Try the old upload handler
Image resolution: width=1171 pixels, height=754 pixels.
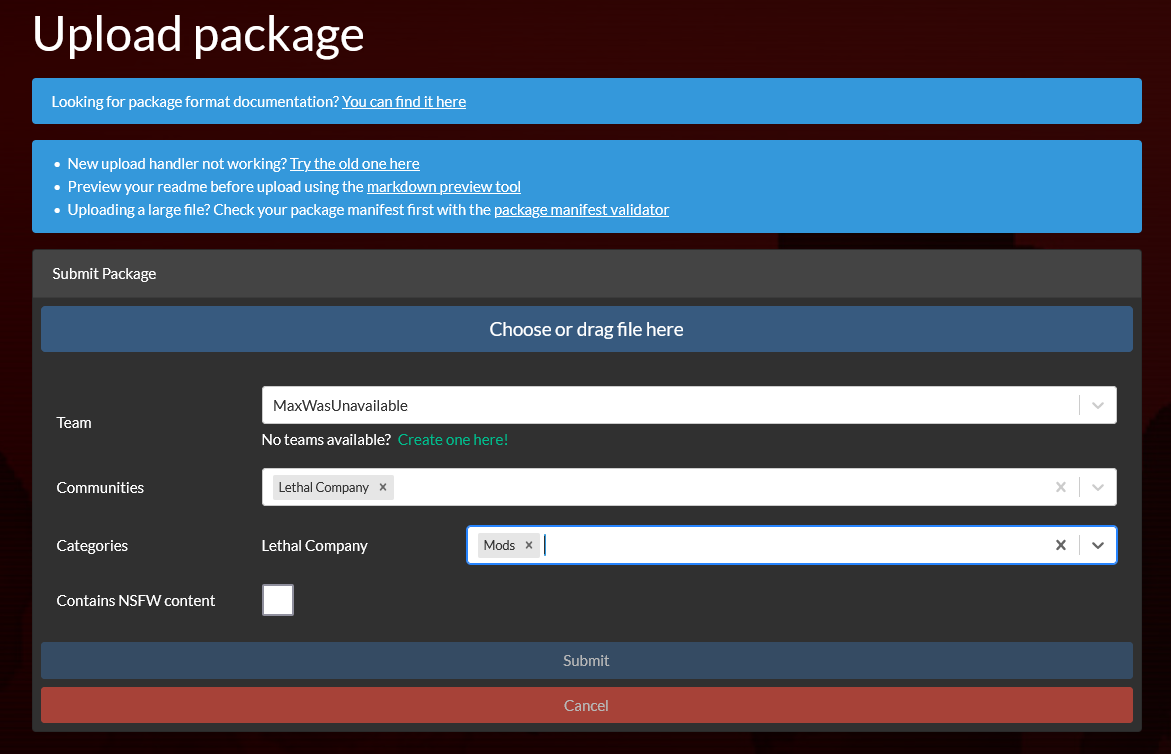(x=354, y=163)
